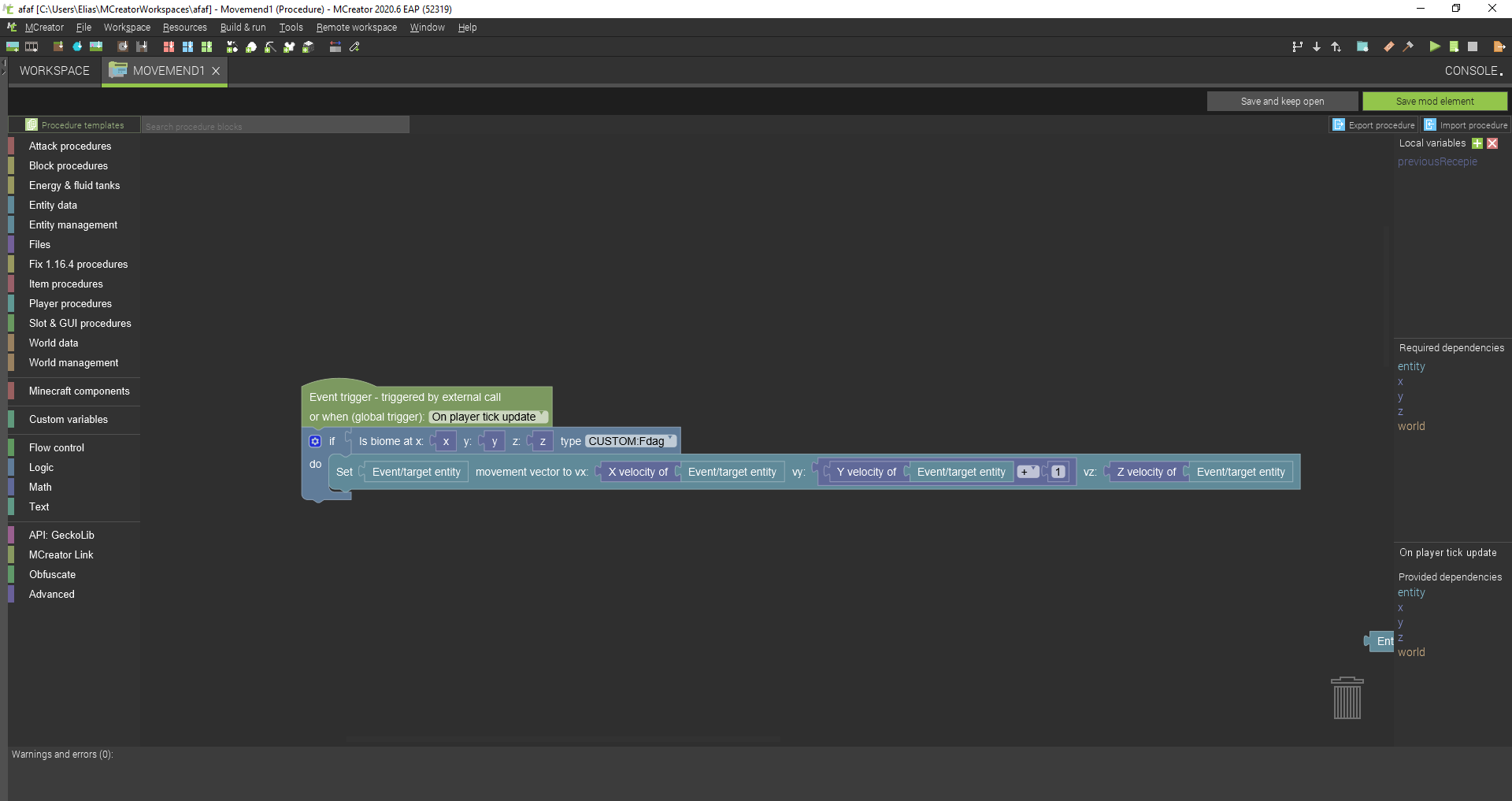
Task: Expand the Minecraft components category
Action: [x=75, y=391]
